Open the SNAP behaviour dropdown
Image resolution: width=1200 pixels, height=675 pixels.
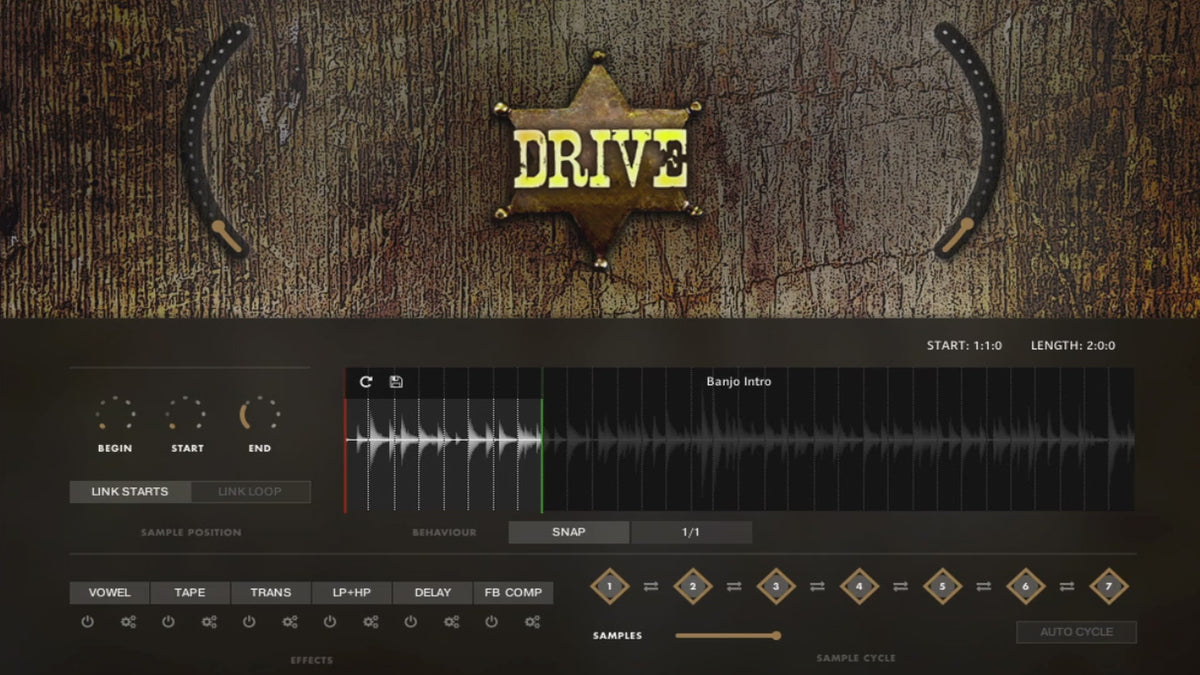(x=568, y=532)
